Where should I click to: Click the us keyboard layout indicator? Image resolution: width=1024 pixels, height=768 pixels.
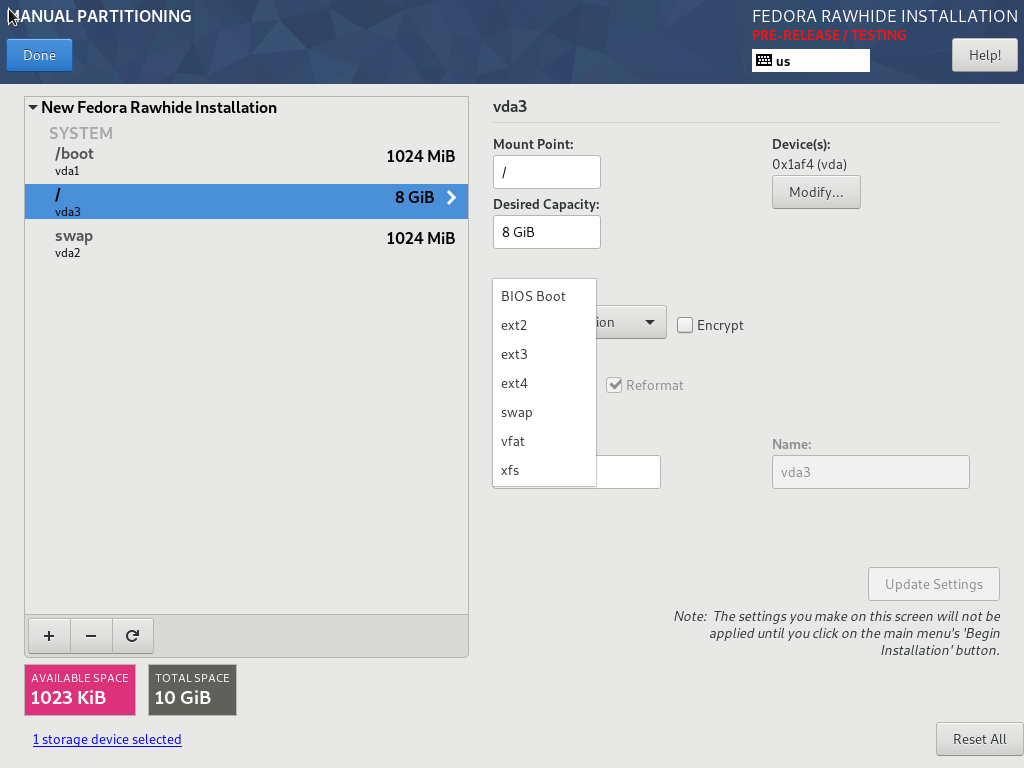click(810, 61)
